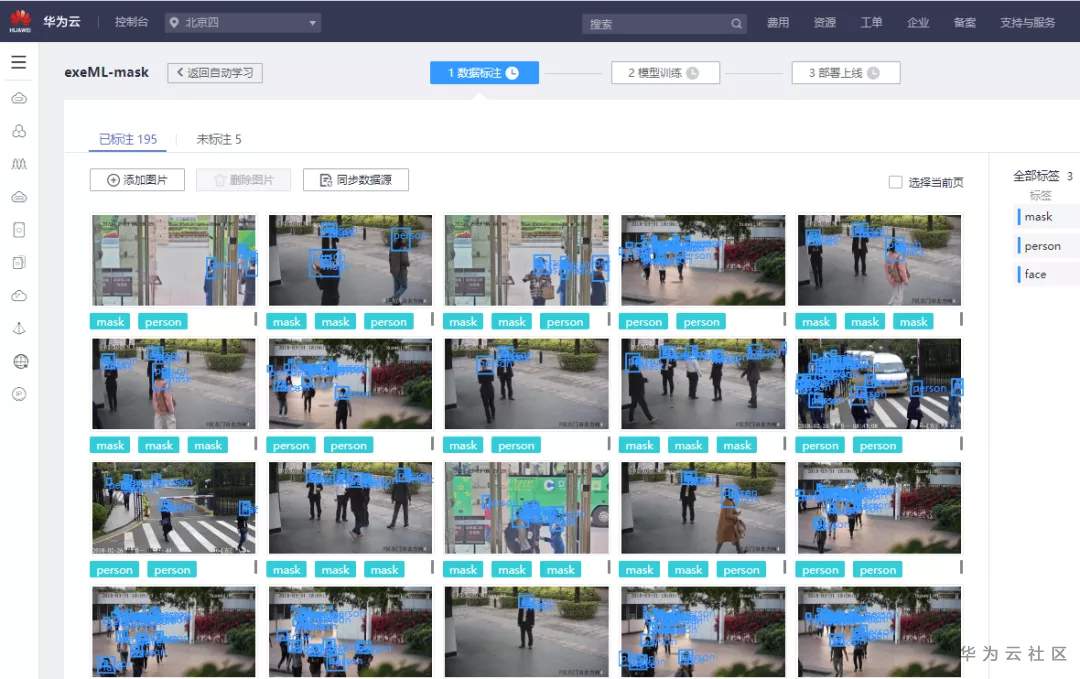Open the 控制台 link
Screen dimensions: 1080x679
(x=131, y=22)
